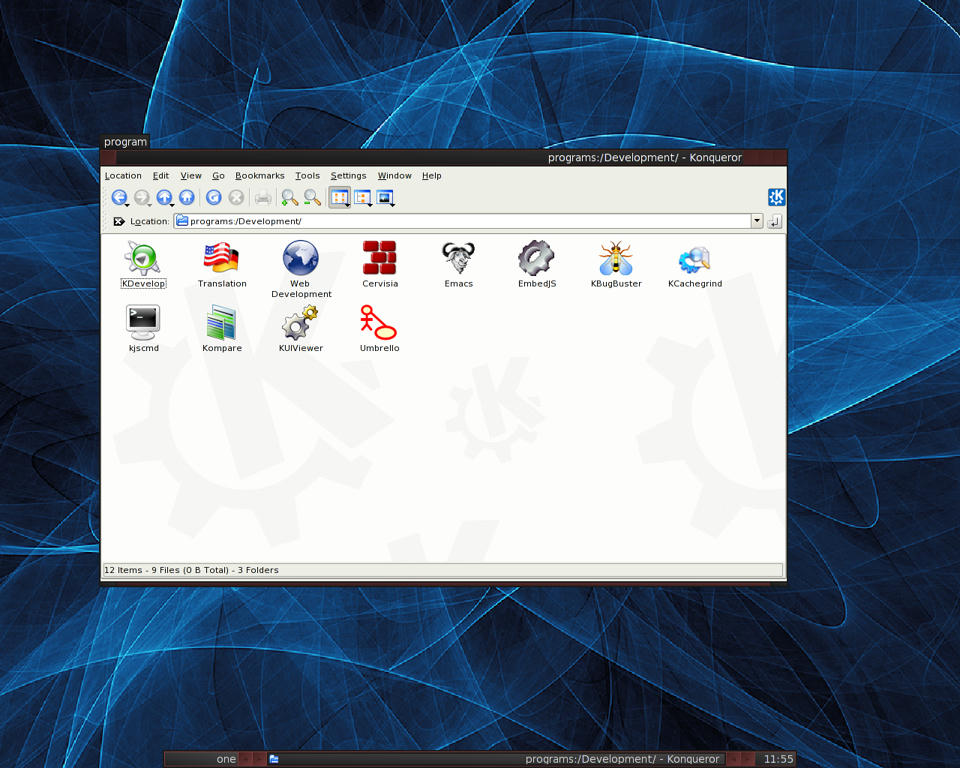960x768 pixels.
Task: Zoom in with the magnifier plus icon
Action: click(x=289, y=197)
